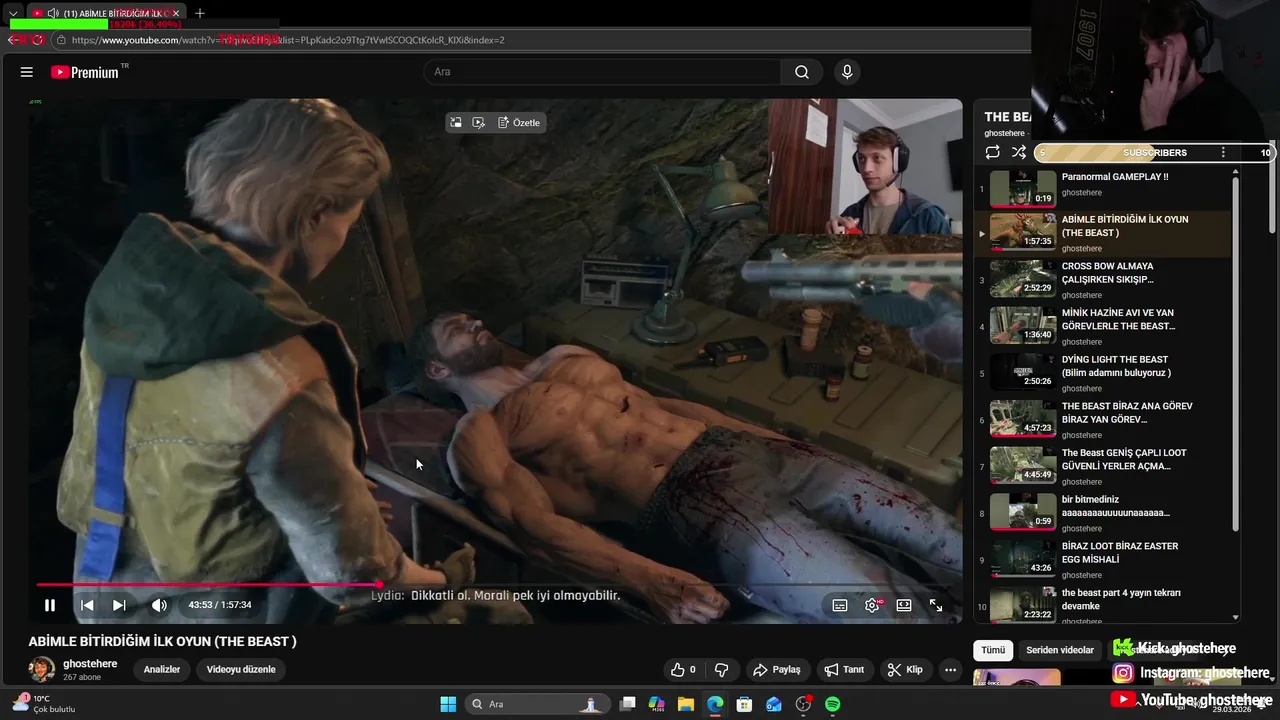Switch to Microsoft Edge on the taskbar
This screenshot has height=720, width=1280.
pos(715,704)
